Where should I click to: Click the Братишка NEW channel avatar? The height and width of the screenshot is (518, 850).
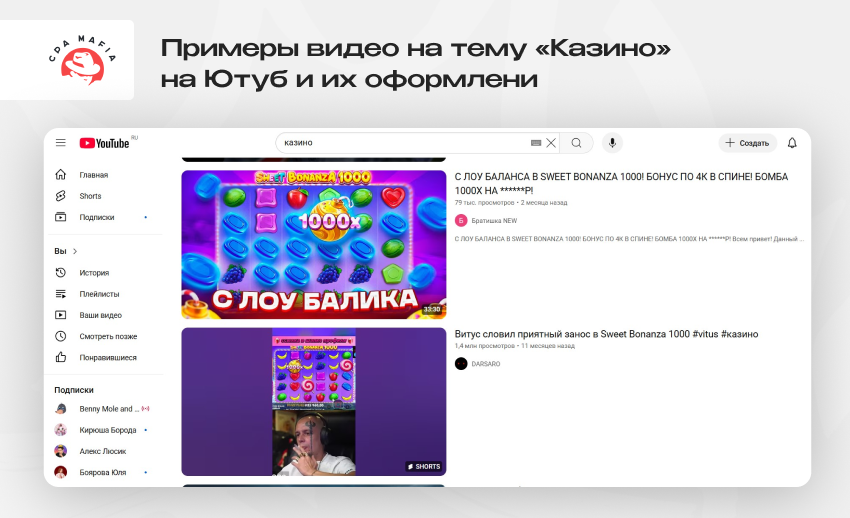click(x=461, y=221)
